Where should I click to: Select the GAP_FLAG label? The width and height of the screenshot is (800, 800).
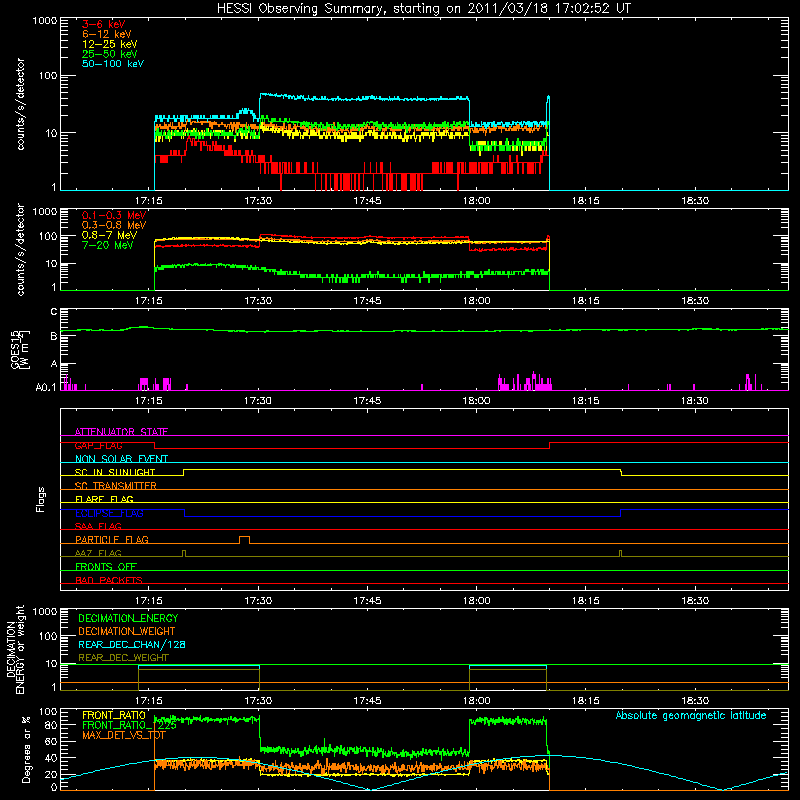click(98, 445)
